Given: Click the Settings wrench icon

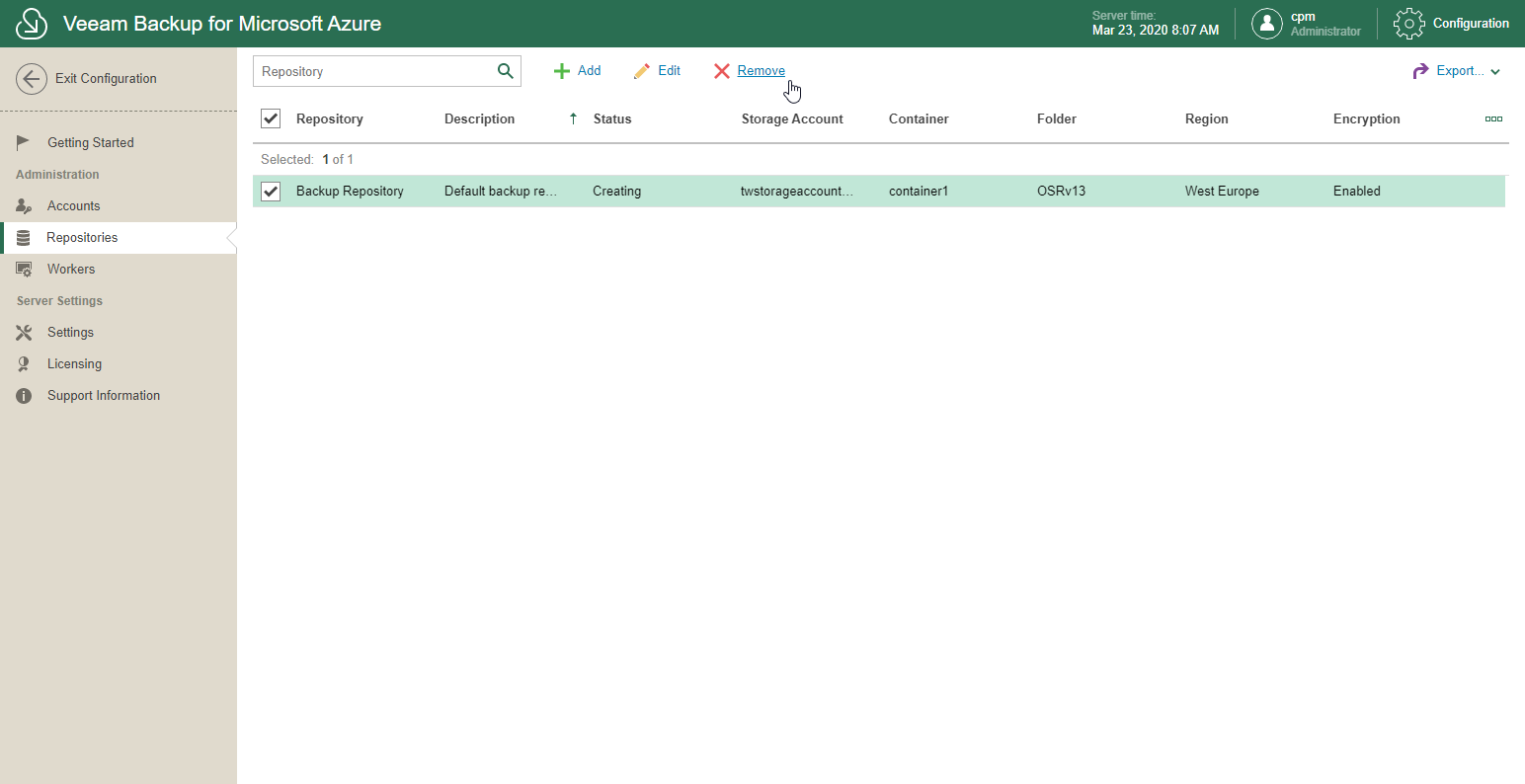Looking at the screenshot, I should pyautogui.click(x=25, y=332).
